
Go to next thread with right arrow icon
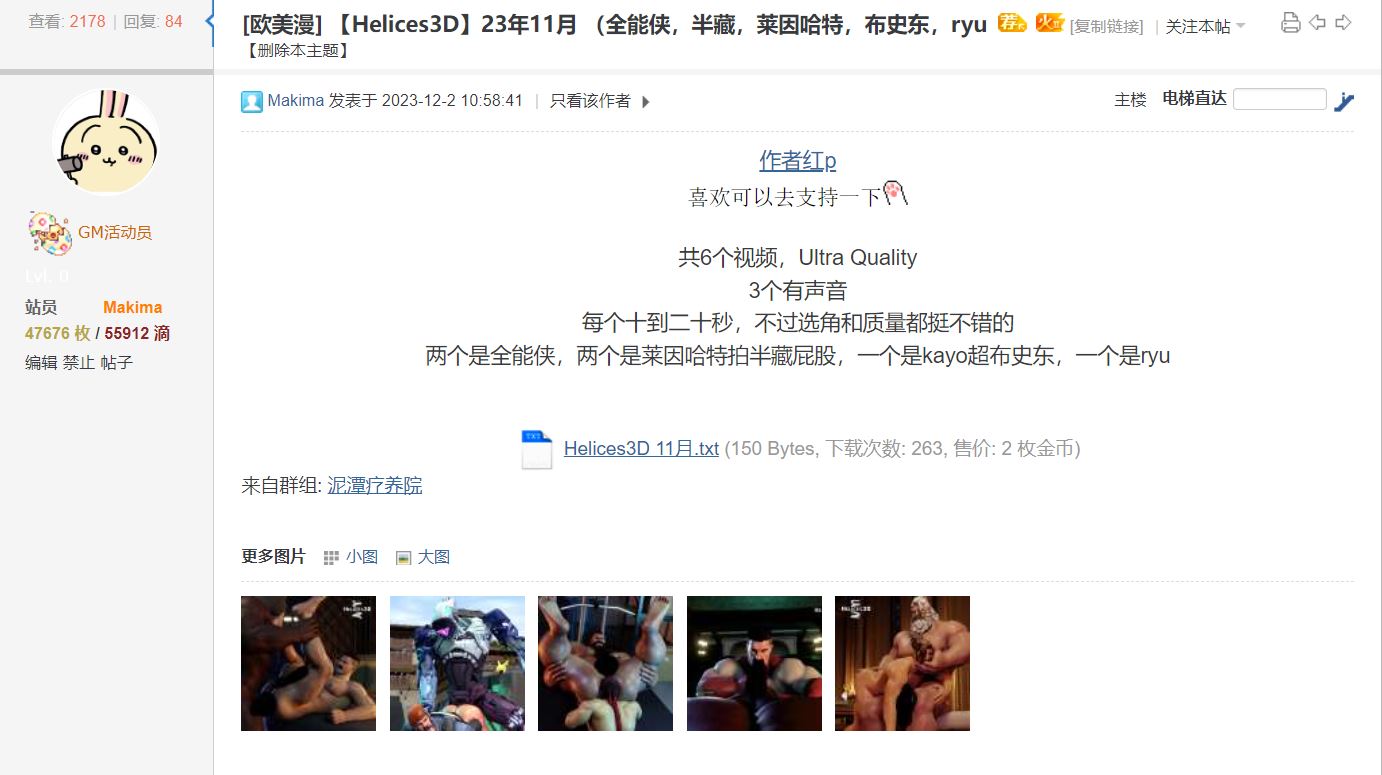coord(1343,22)
